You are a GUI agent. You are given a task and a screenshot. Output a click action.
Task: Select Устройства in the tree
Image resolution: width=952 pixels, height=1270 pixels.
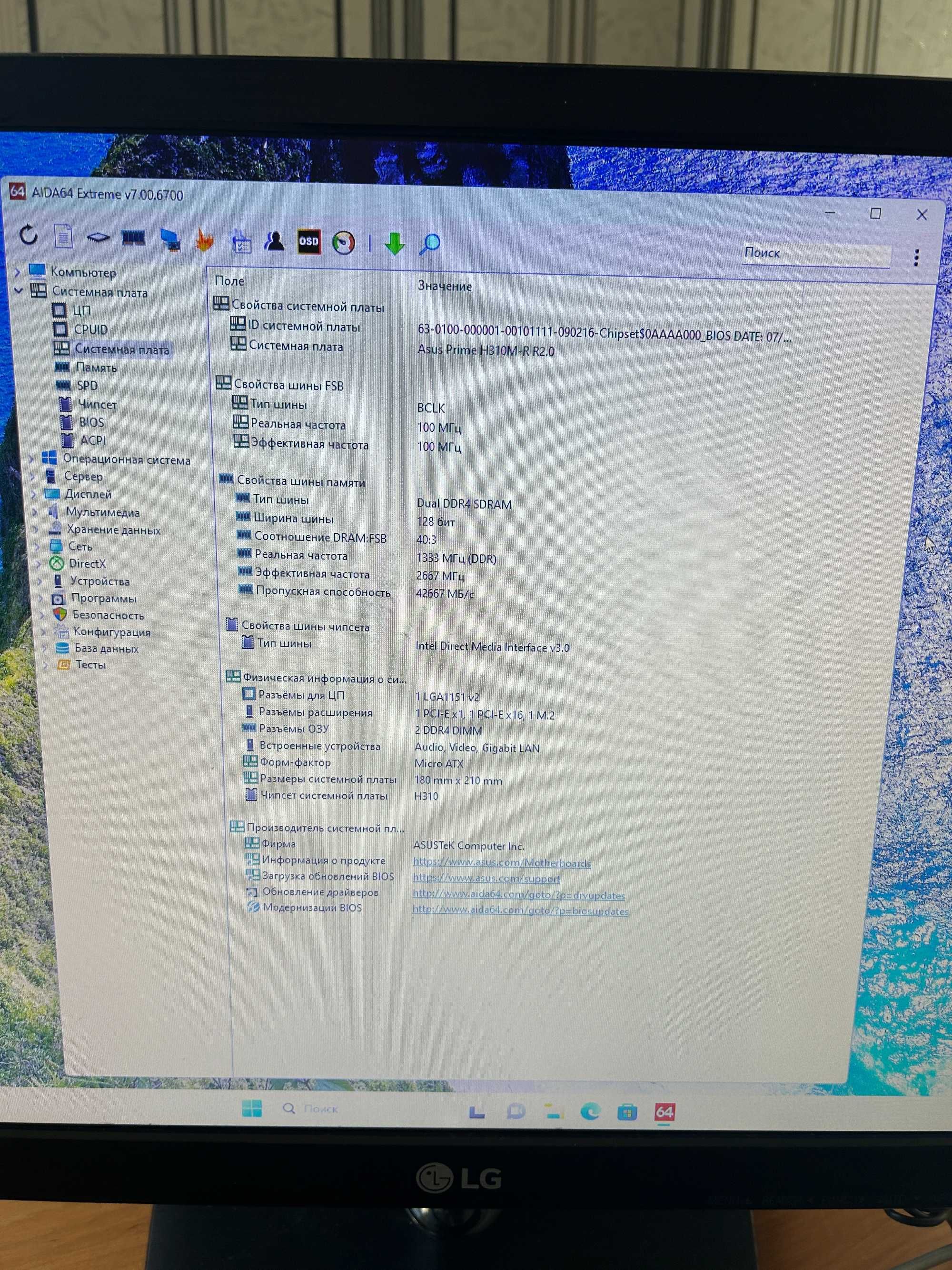tap(99, 581)
